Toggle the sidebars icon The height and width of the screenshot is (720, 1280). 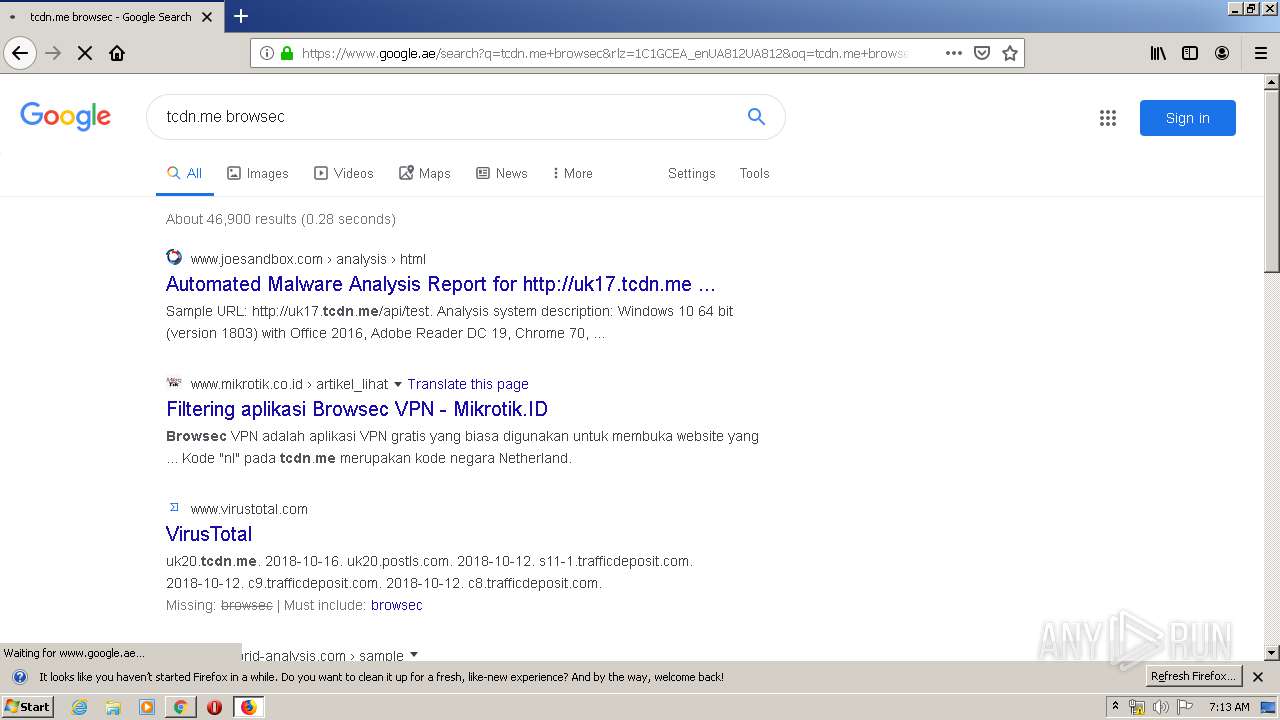tap(1190, 53)
